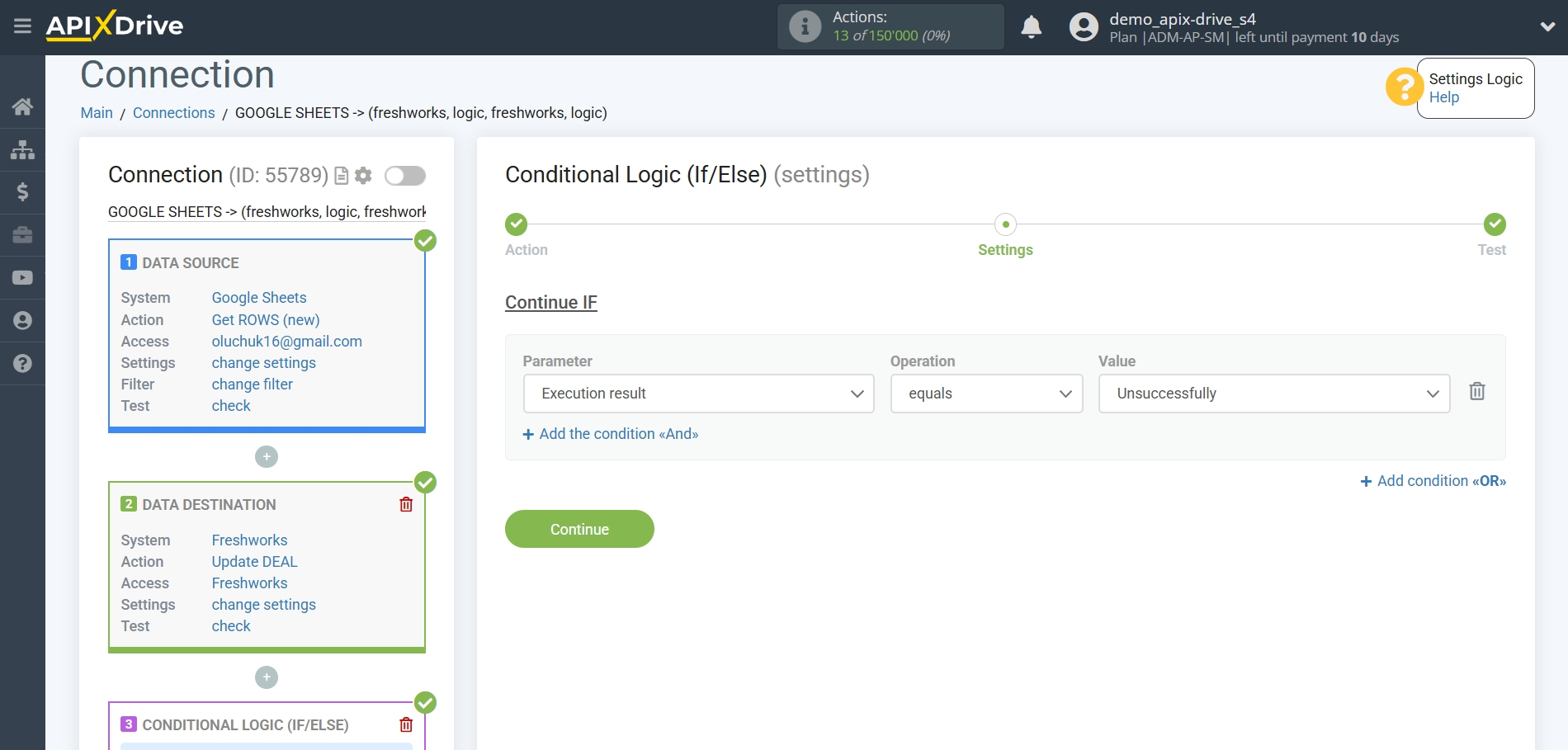Image resolution: width=1568 pixels, height=750 pixels.
Task: Go to the Connections breadcrumb
Action: pyautogui.click(x=173, y=113)
